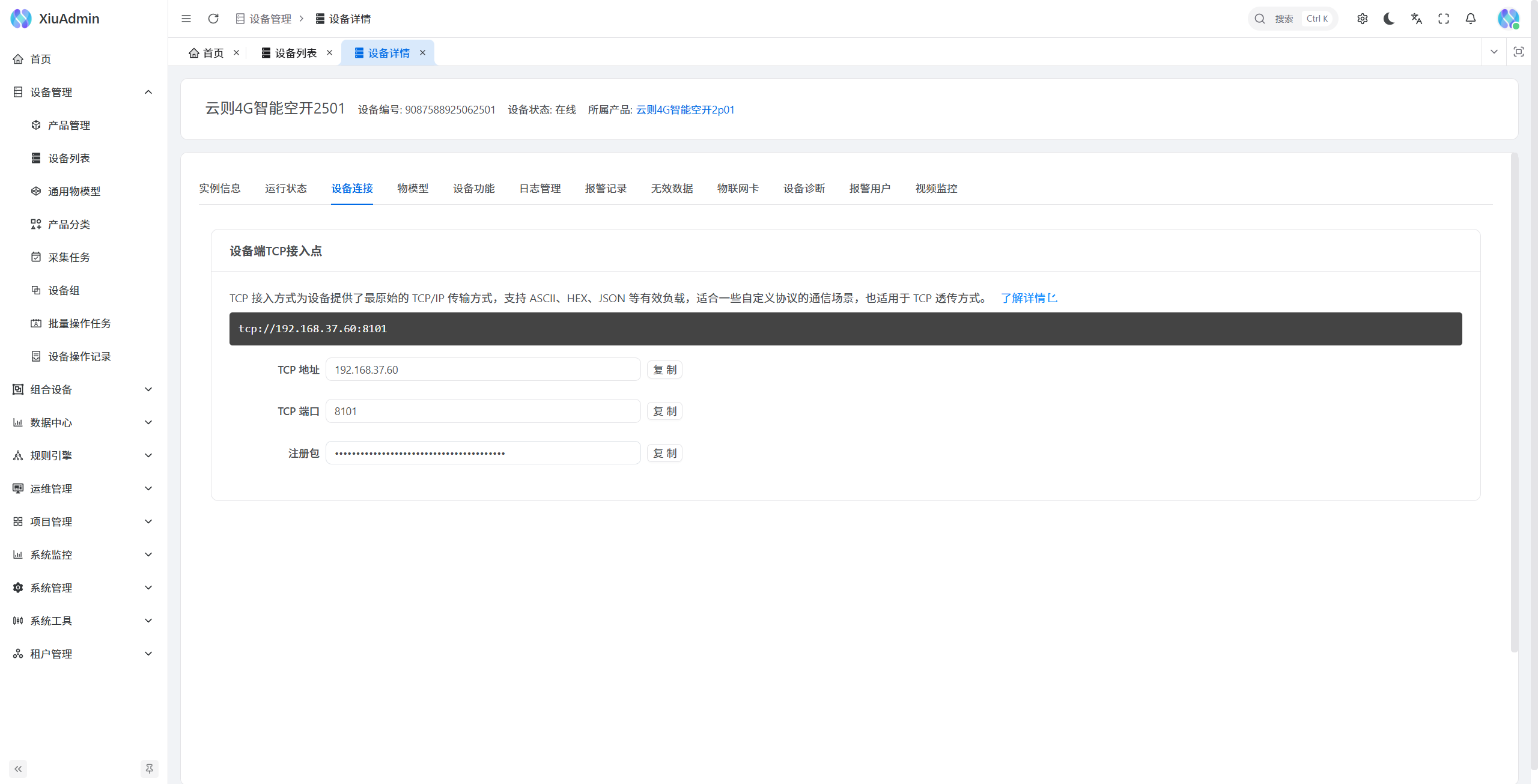Collapse sidebar with double-arrow icon
Viewport: 1538px width, 784px height.
click(x=18, y=768)
